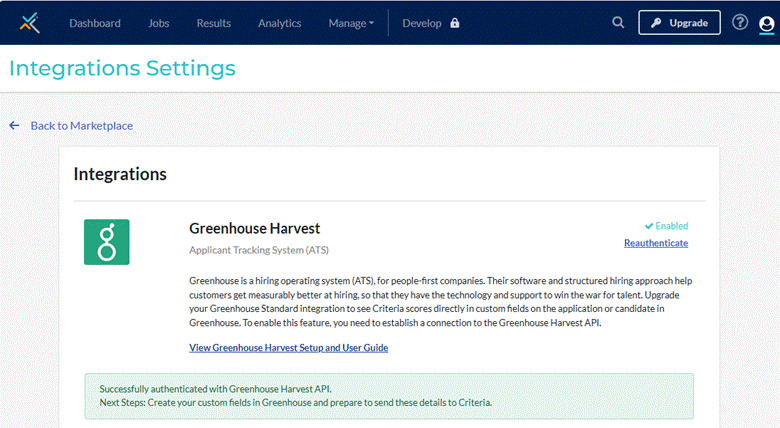
Task: Expand the Manage dropdown menu
Action: click(351, 23)
